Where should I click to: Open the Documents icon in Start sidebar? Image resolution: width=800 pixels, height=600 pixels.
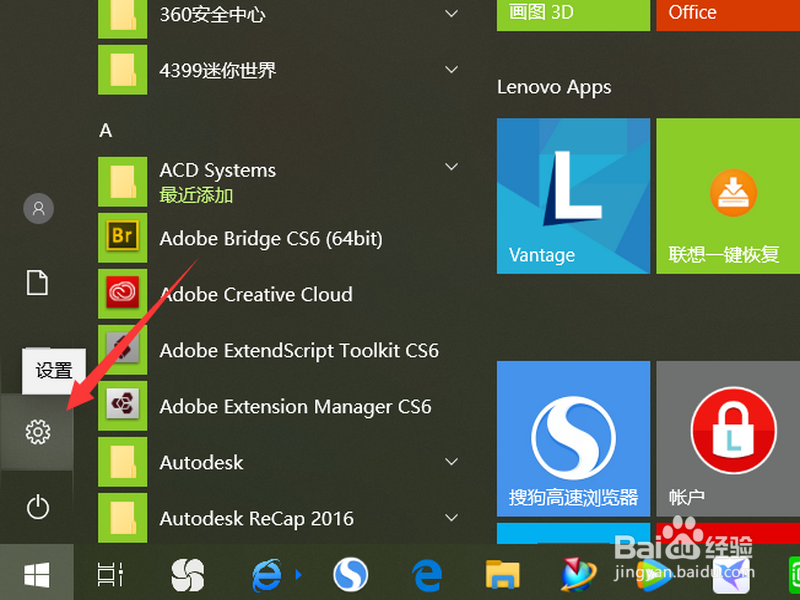pos(37,283)
